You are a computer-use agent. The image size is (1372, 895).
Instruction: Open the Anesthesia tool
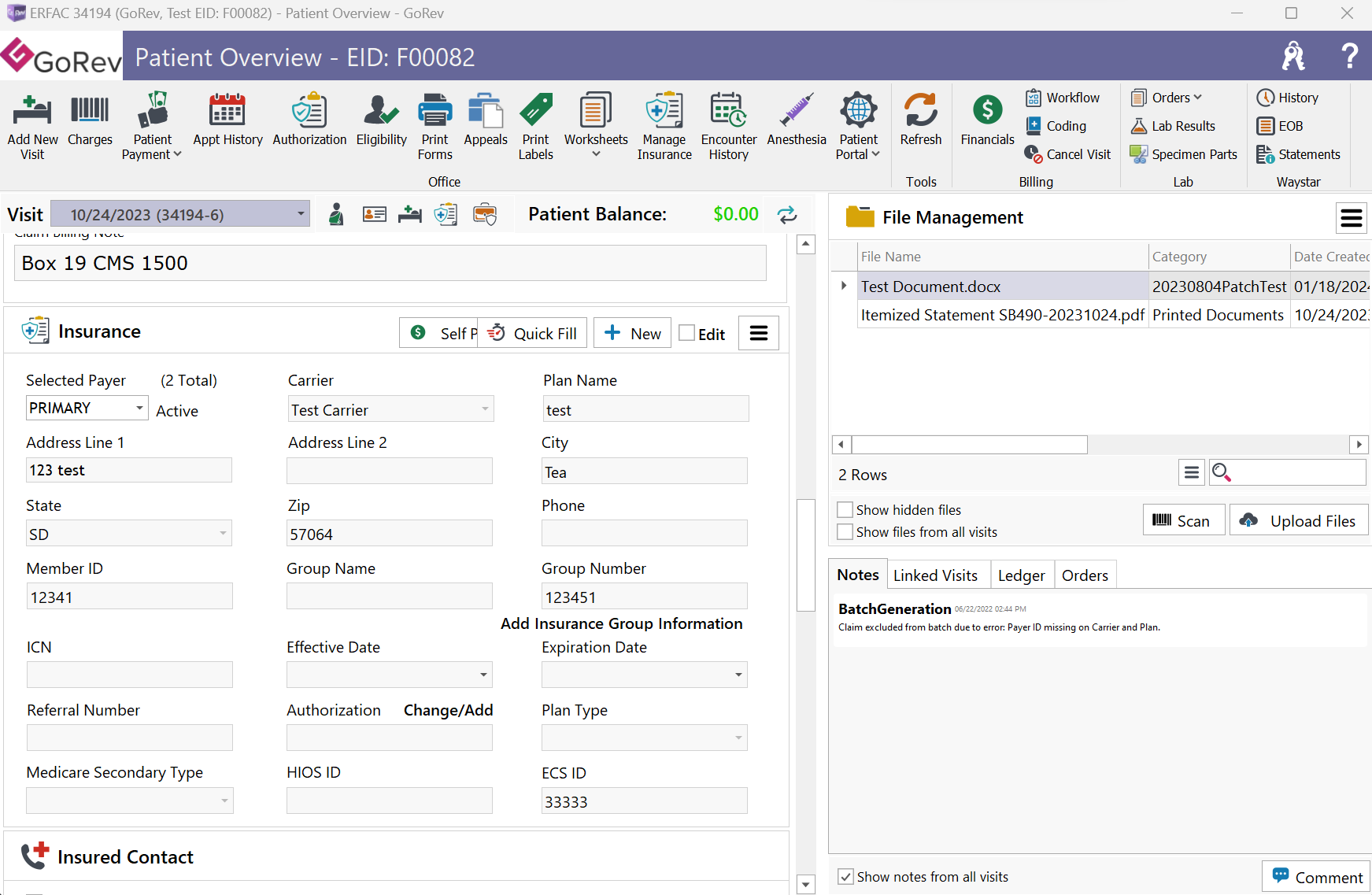point(797,120)
